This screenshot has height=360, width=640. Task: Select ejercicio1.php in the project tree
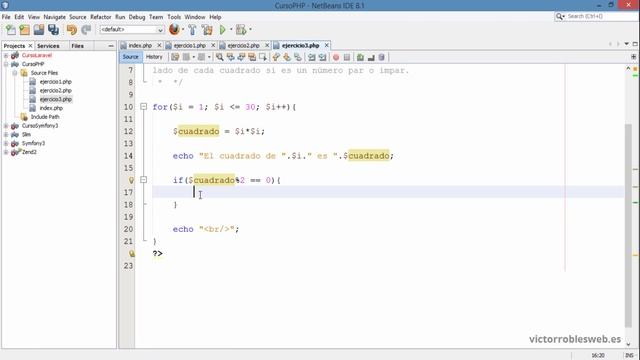[x=56, y=82]
